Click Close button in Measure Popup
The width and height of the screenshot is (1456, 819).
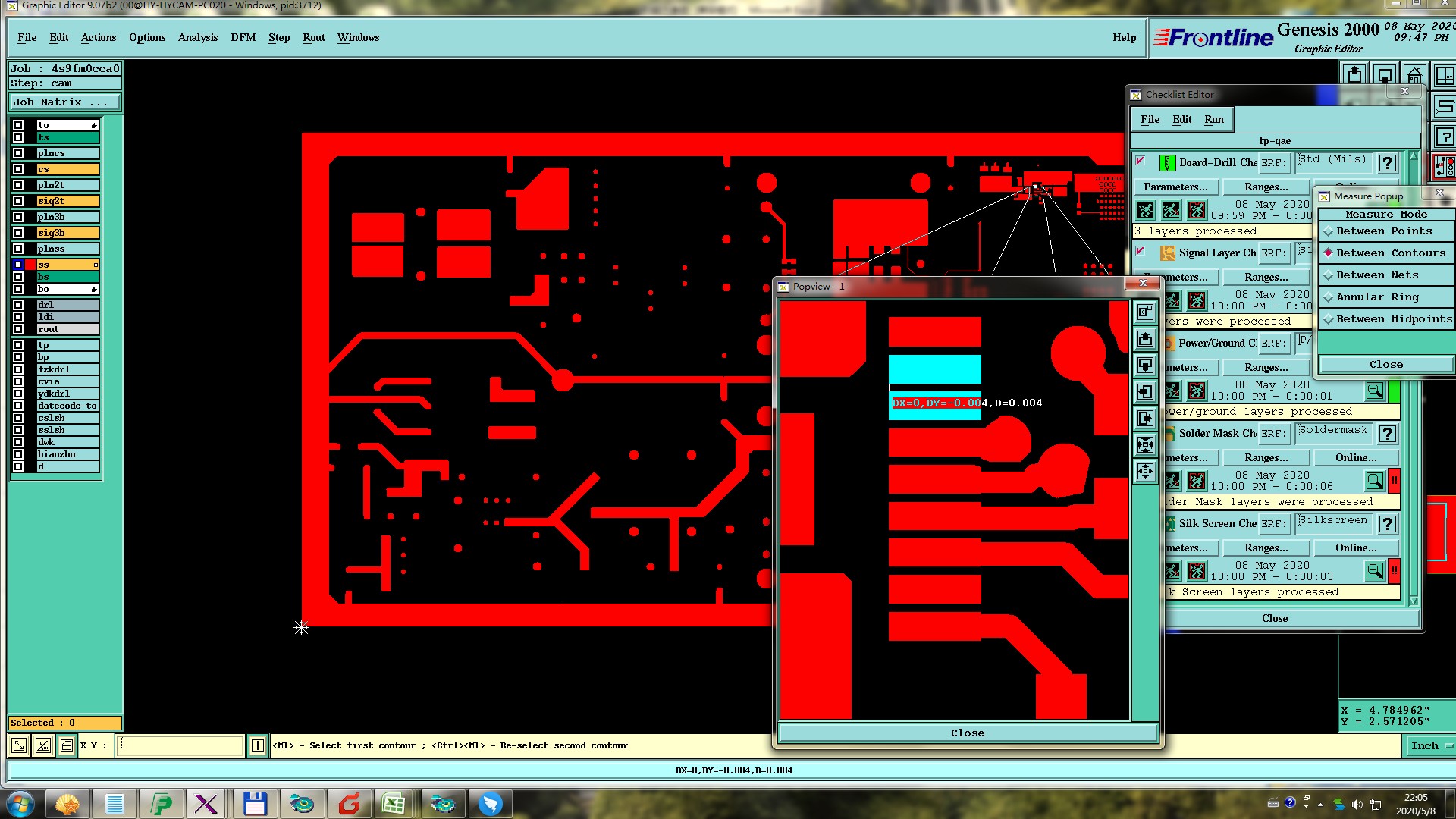(x=1385, y=365)
